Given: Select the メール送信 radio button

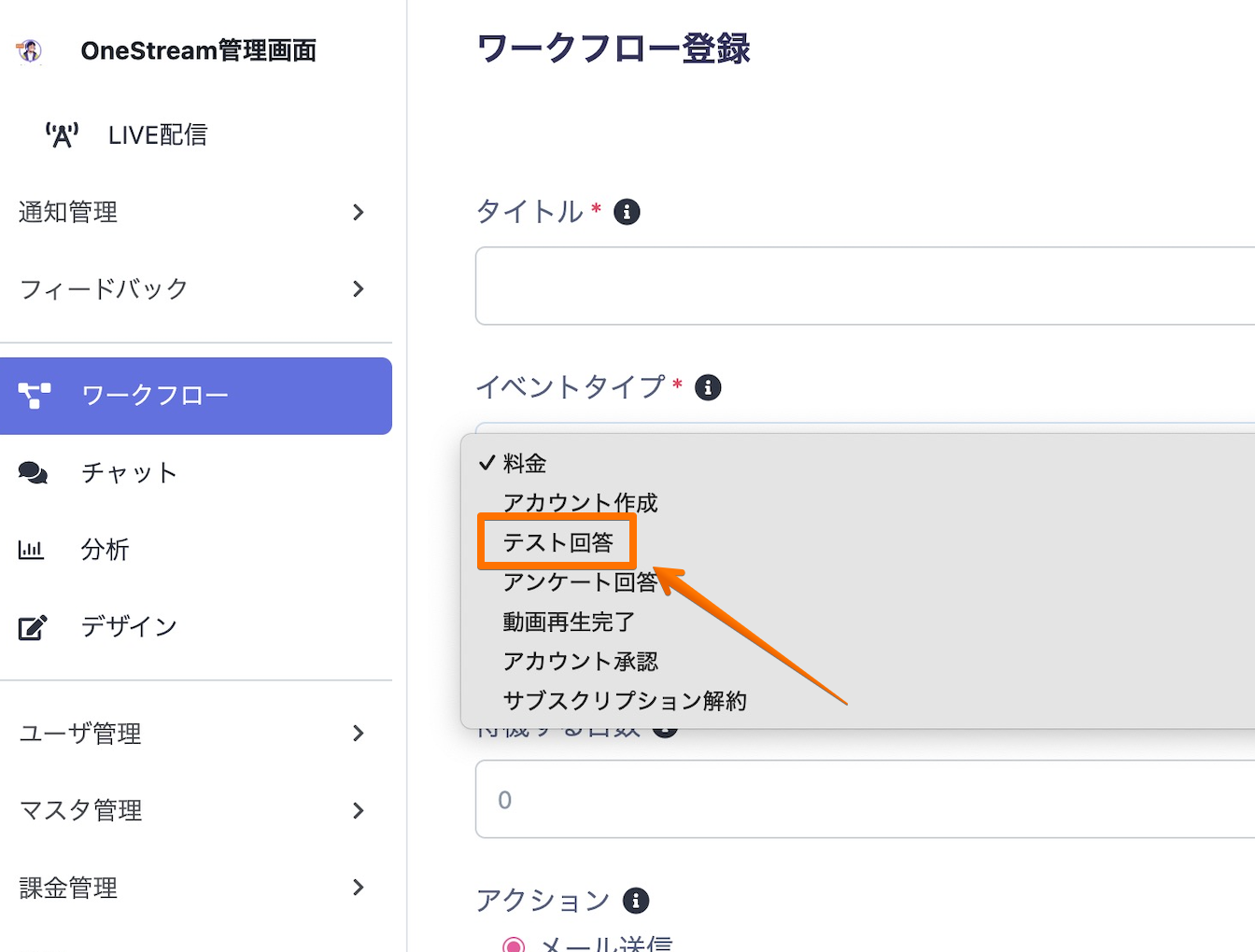Looking at the screenshot, I should point(514,945).
